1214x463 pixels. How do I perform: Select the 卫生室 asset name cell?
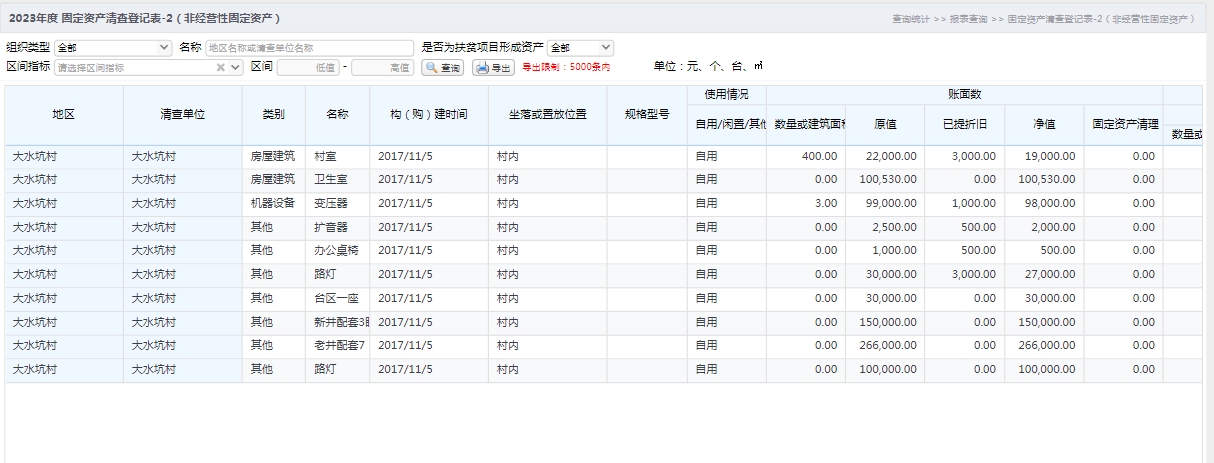pos(338,180)
